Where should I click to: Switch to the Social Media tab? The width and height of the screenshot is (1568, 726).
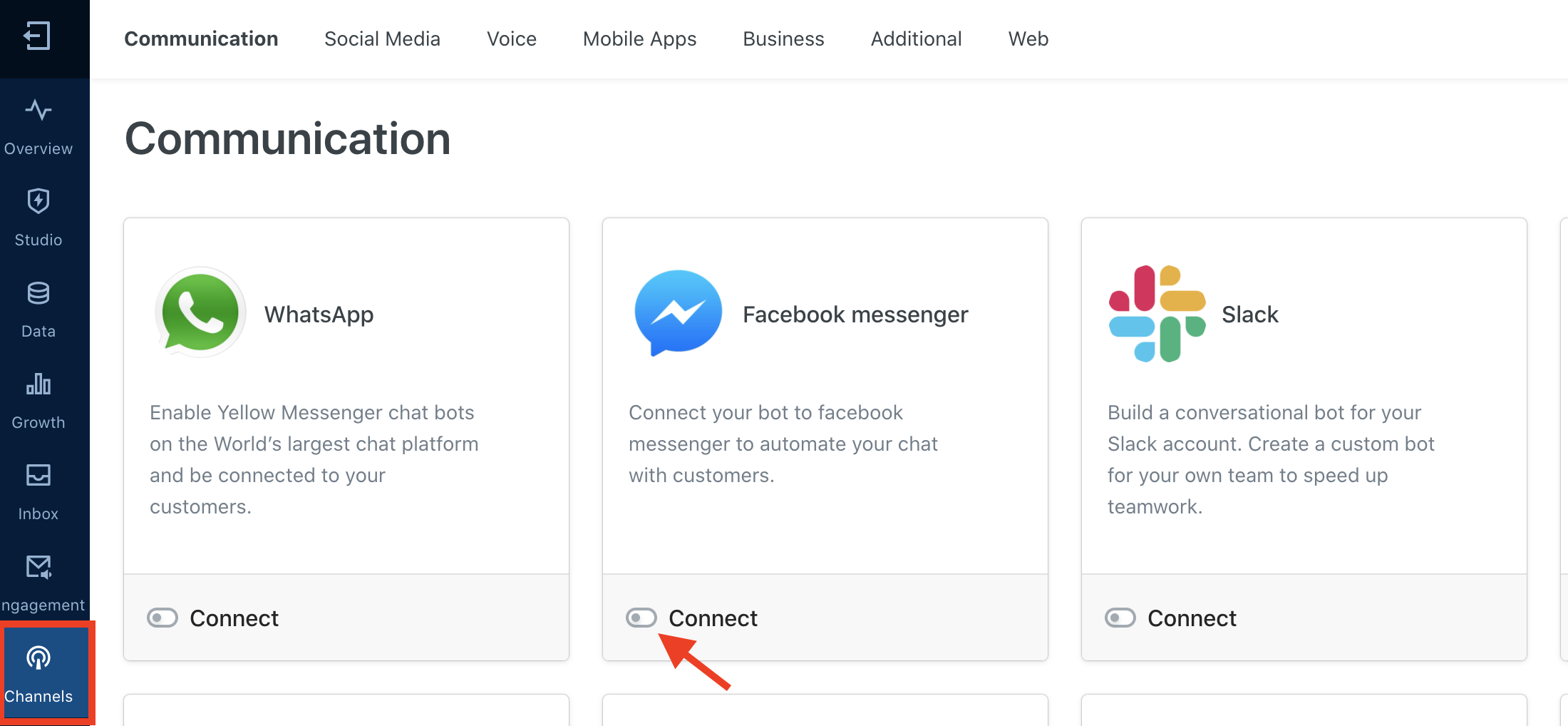[x=382, y=39]
